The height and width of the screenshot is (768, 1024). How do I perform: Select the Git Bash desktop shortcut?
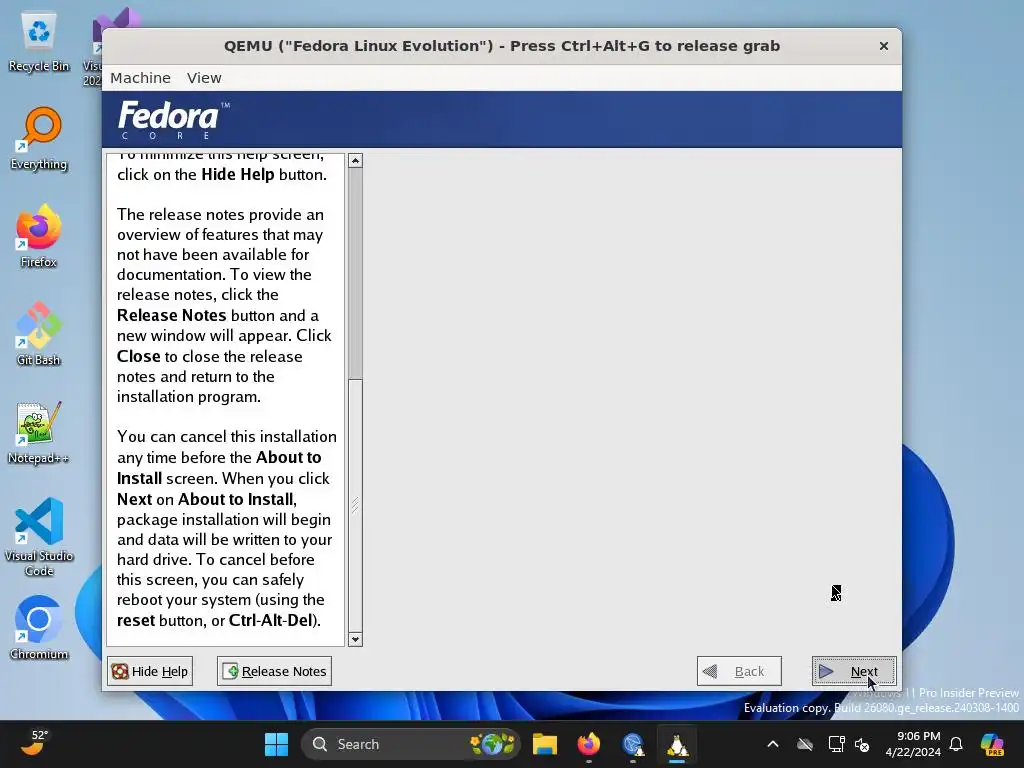[x=39, y=334]
